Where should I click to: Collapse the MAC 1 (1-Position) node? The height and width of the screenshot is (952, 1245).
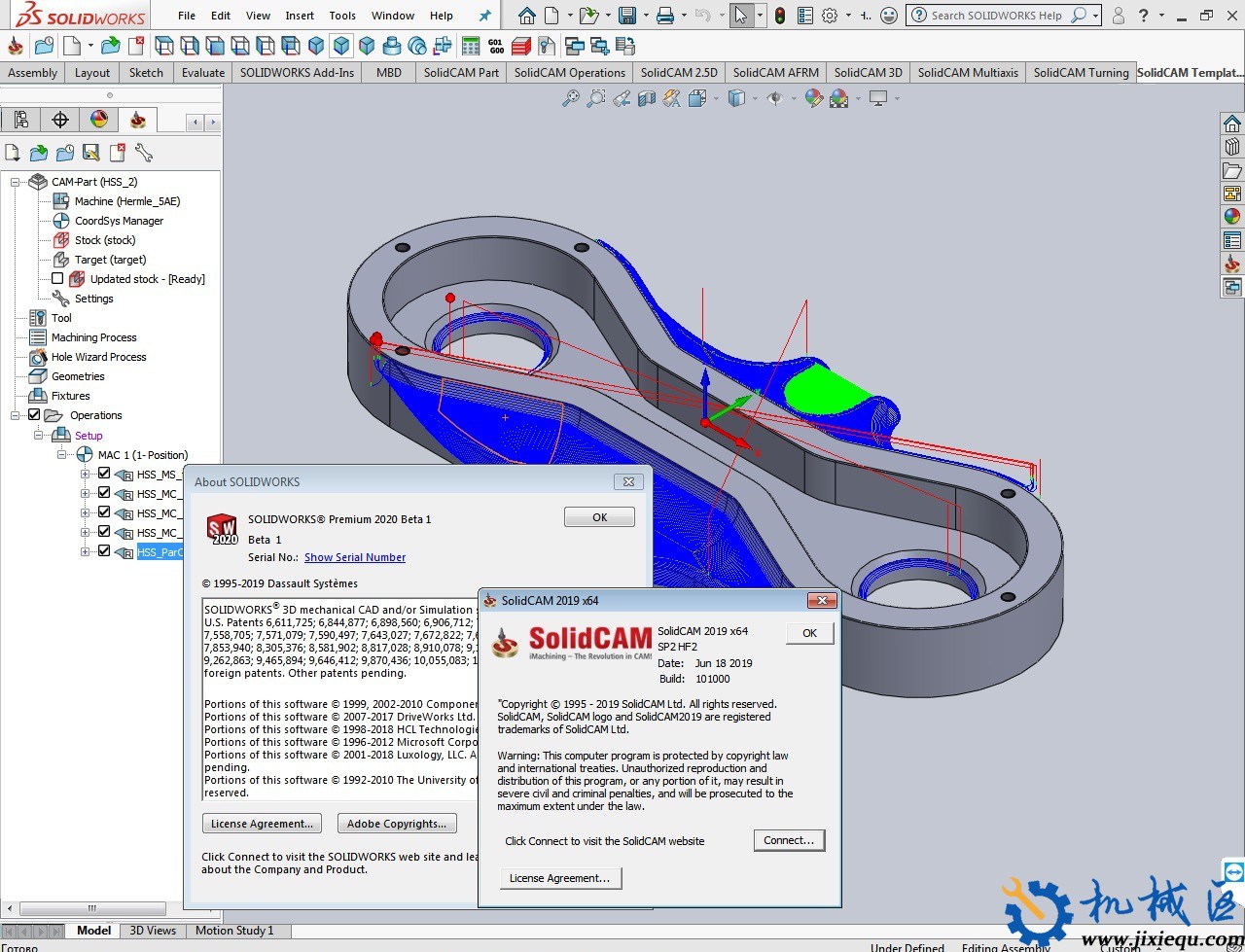point(61,454)
